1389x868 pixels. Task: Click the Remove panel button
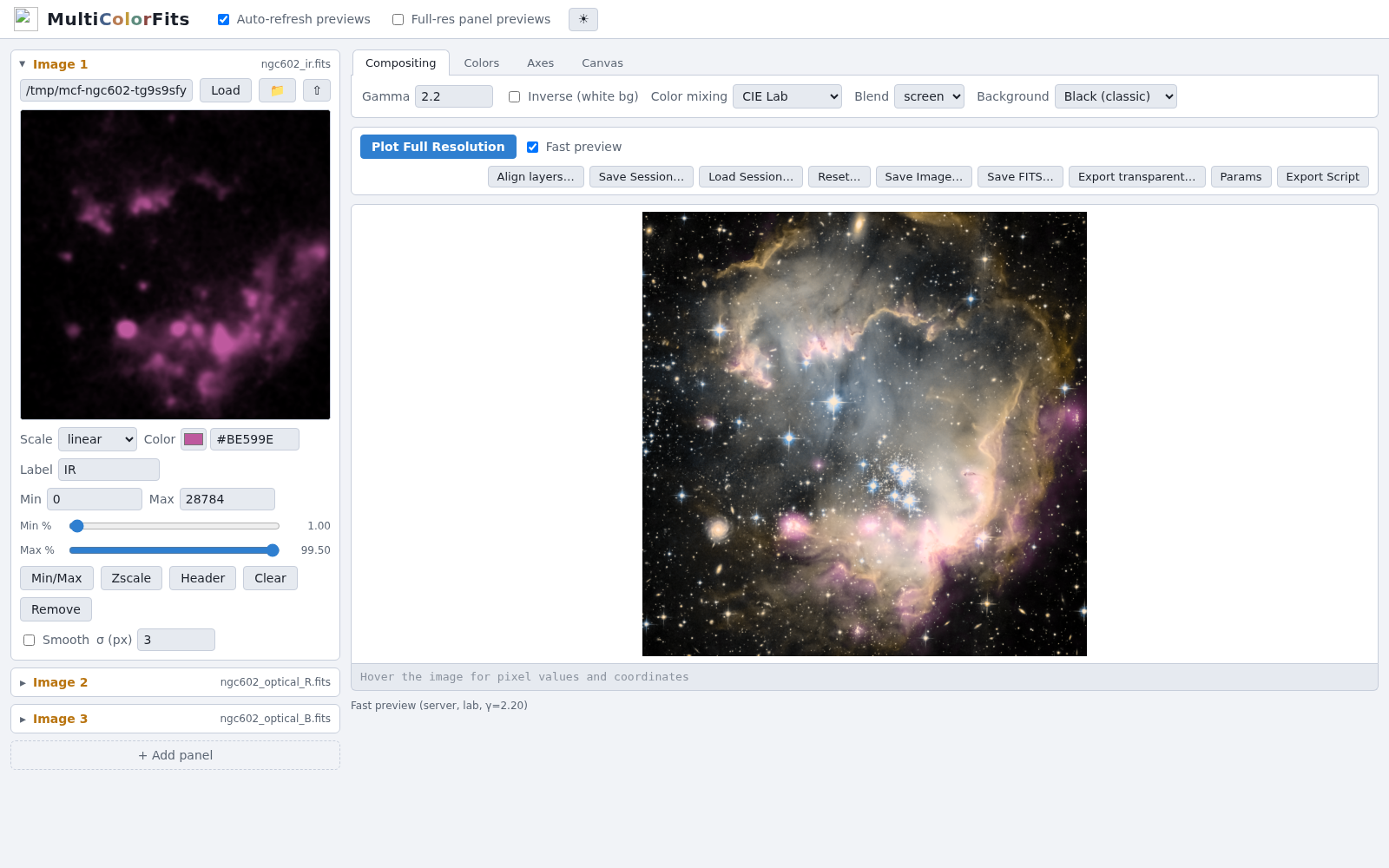point(56,609)
